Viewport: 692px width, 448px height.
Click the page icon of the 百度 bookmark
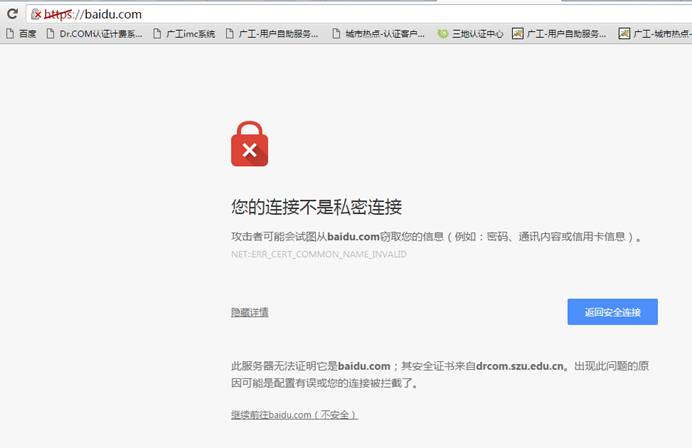click(x=10, y=34)
